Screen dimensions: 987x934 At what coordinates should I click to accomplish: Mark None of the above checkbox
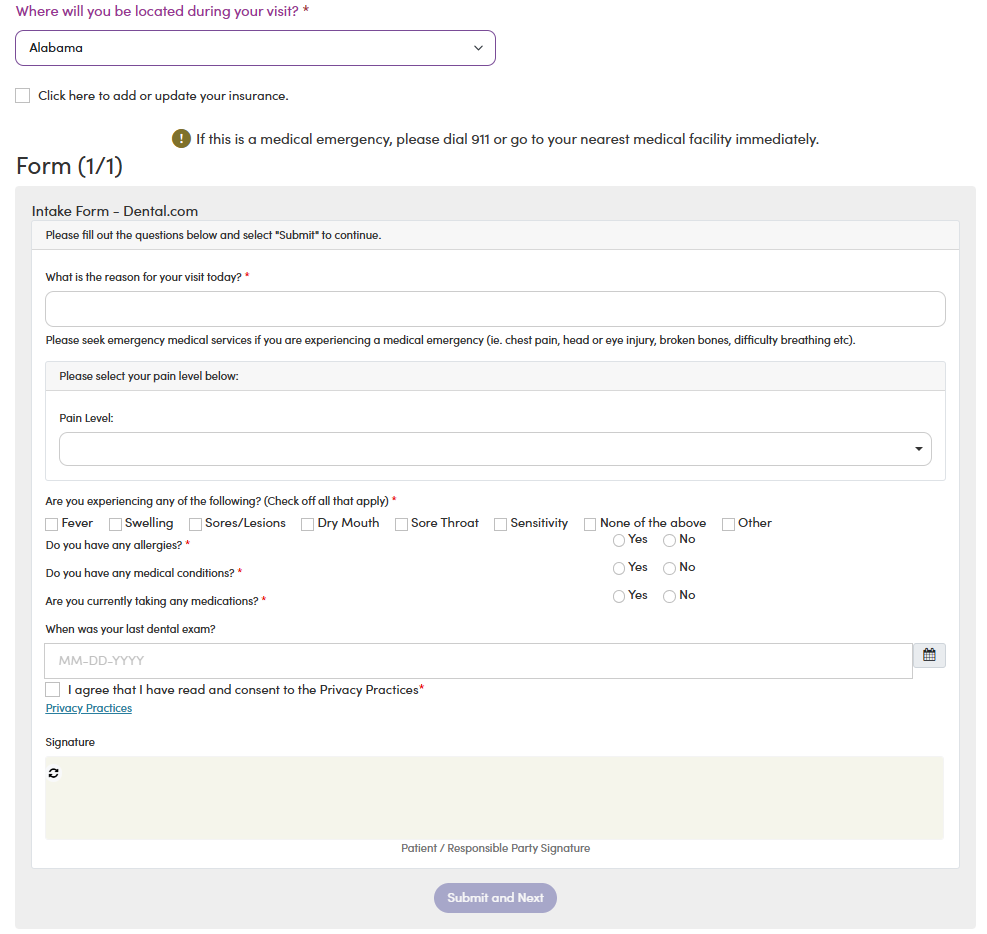click(x=590, y=524)
